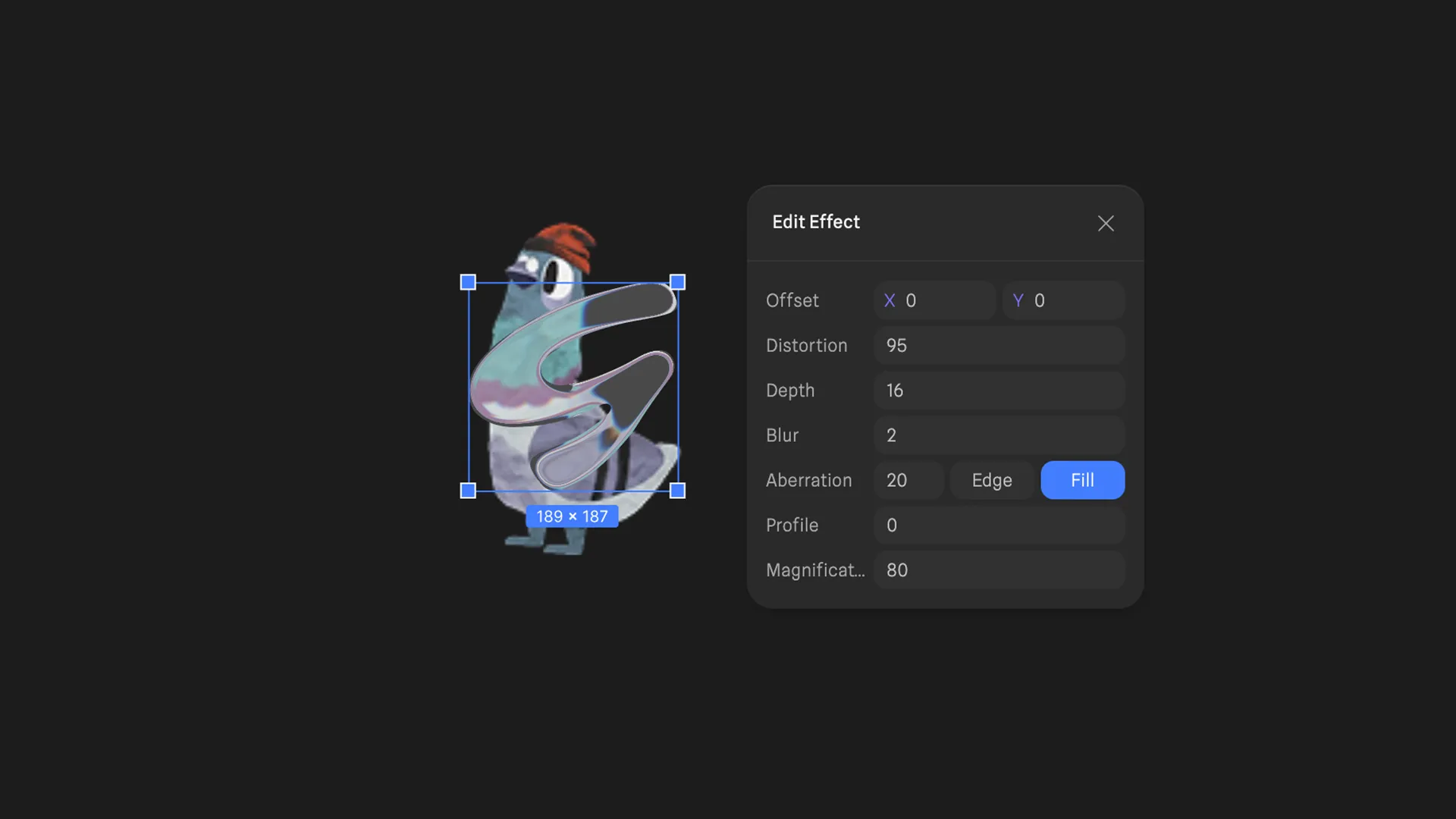Select the Fill aberration mode
1456x819 pixels.
(1082, 480)
